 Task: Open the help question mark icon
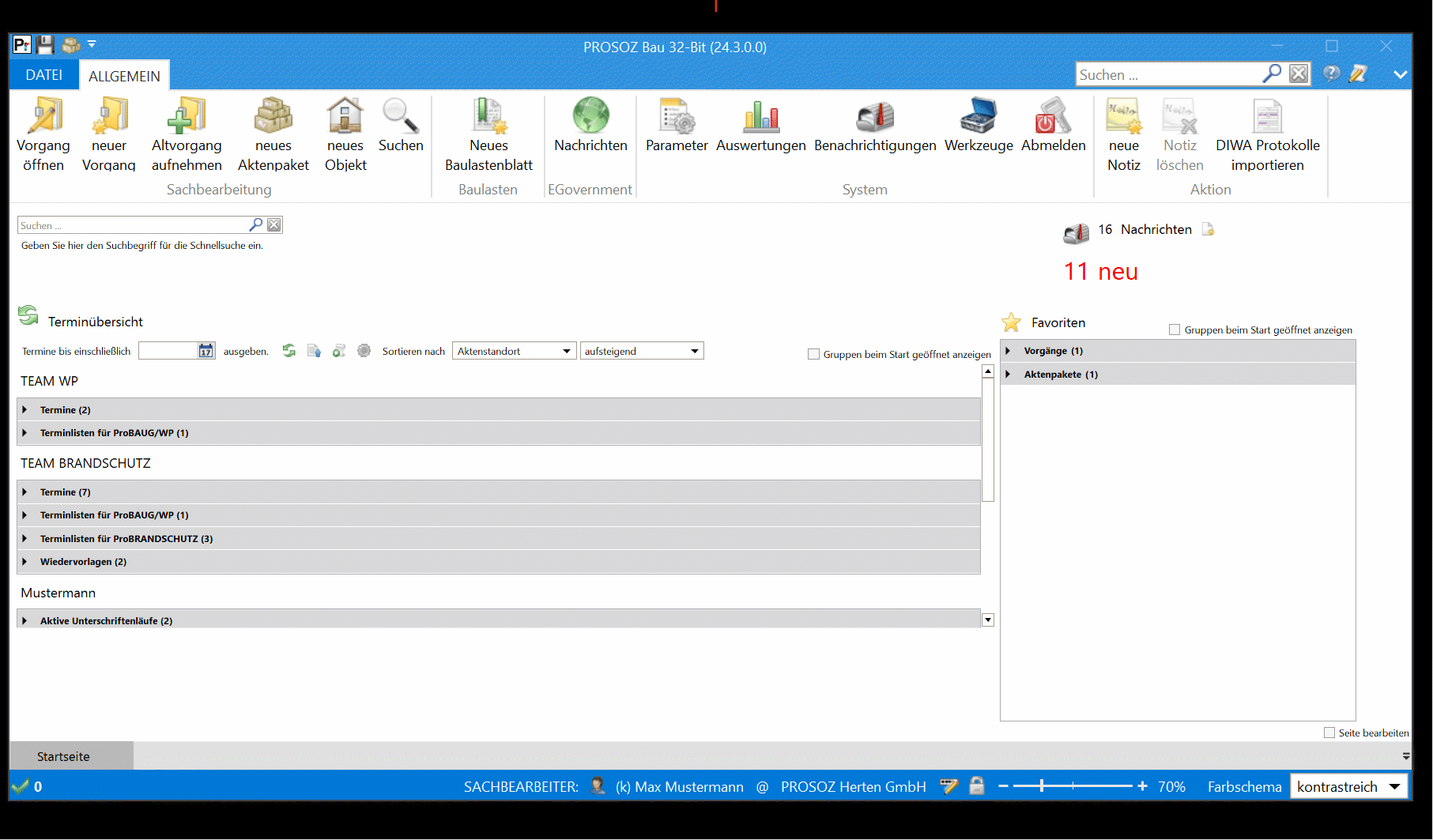click(1332, 73)
